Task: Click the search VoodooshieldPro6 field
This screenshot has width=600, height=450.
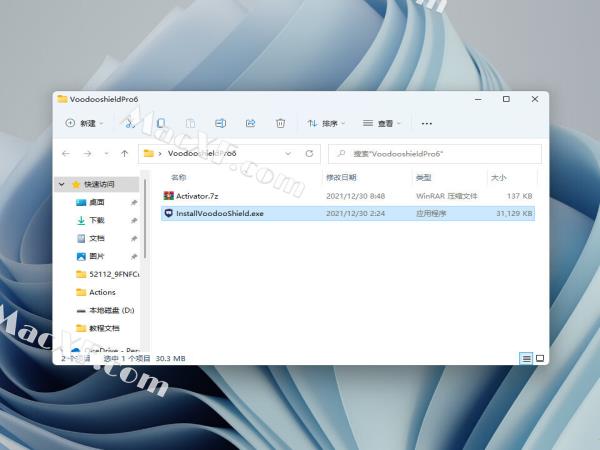Action: 435,154
